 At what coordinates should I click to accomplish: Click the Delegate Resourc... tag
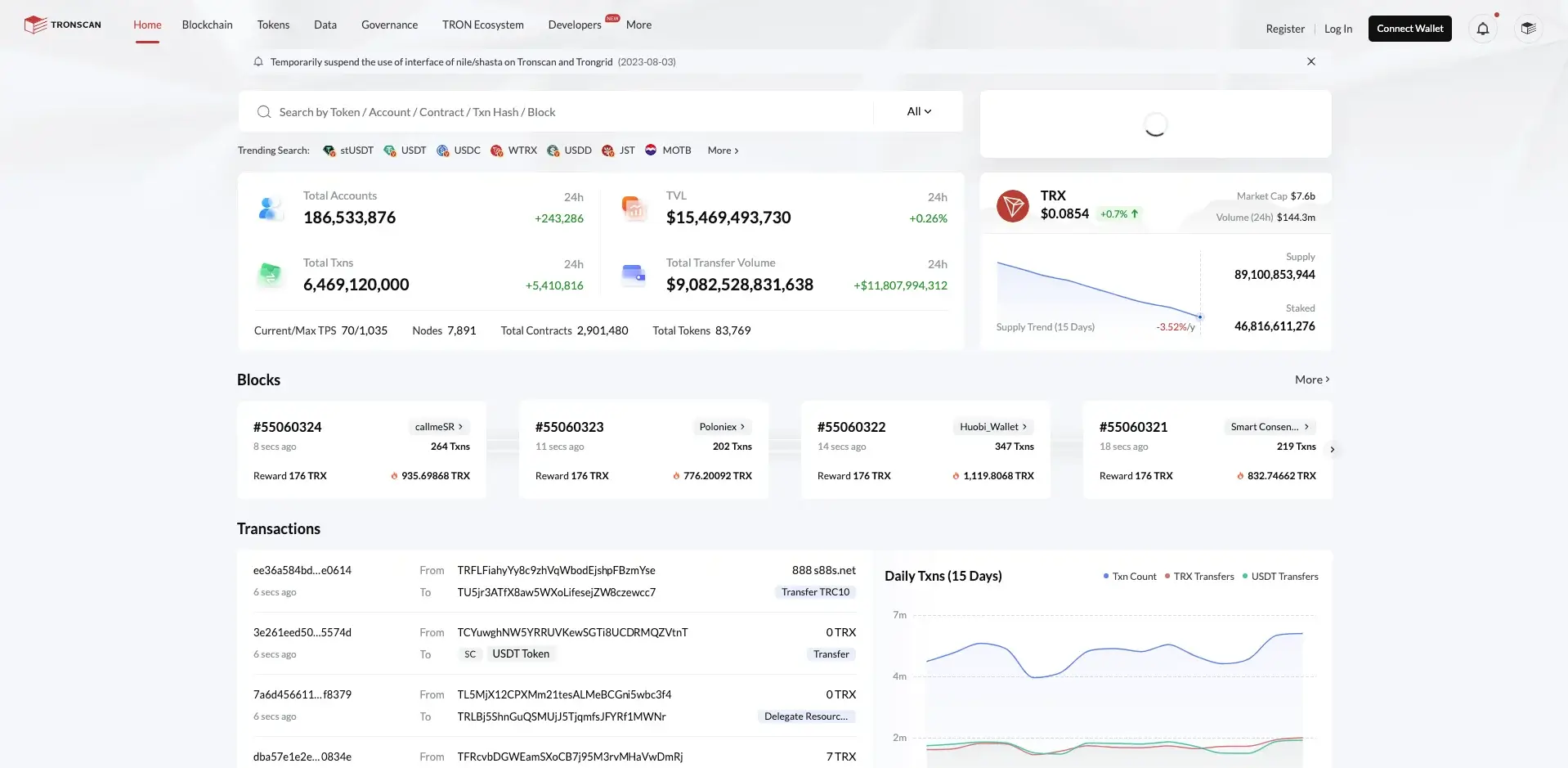[806, 716]
